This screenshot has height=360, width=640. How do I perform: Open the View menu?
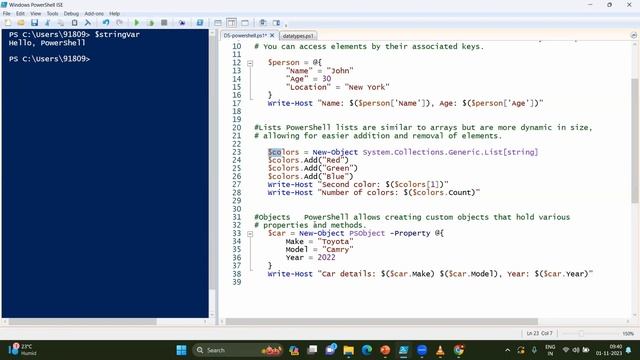[36, 13]
